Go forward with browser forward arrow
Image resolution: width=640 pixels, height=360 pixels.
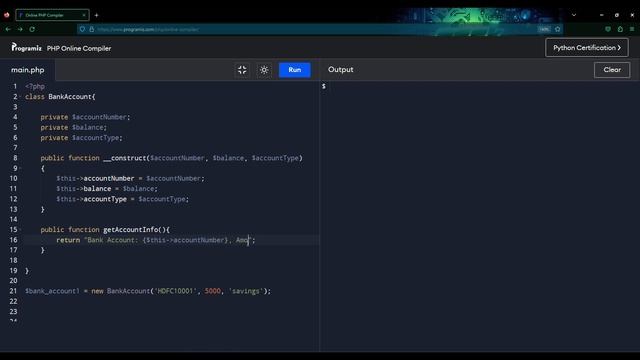pos(20,29)
